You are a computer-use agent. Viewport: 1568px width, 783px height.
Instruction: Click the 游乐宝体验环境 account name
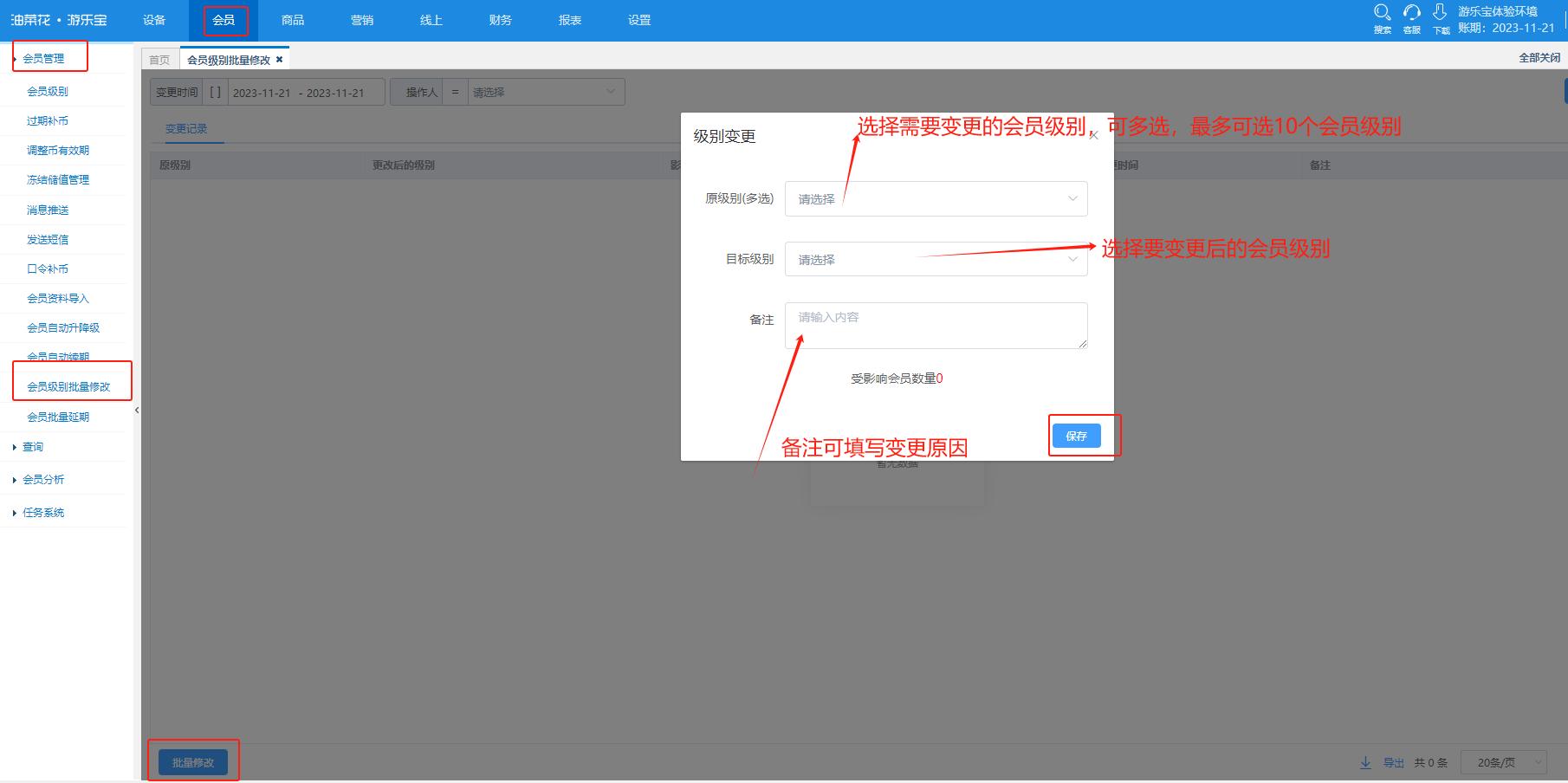(x=1497, y=11)
